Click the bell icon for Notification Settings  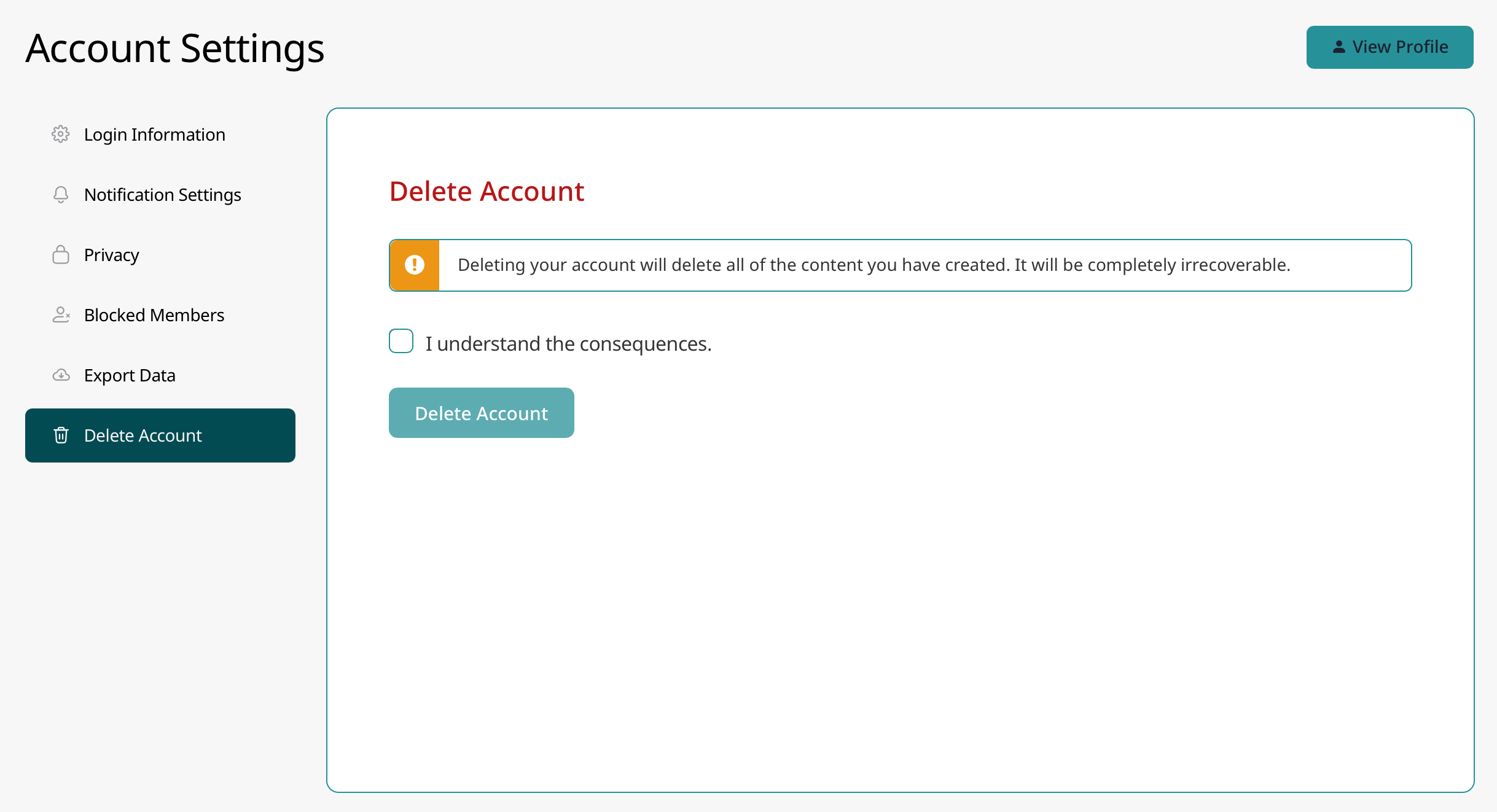(60, 194)
